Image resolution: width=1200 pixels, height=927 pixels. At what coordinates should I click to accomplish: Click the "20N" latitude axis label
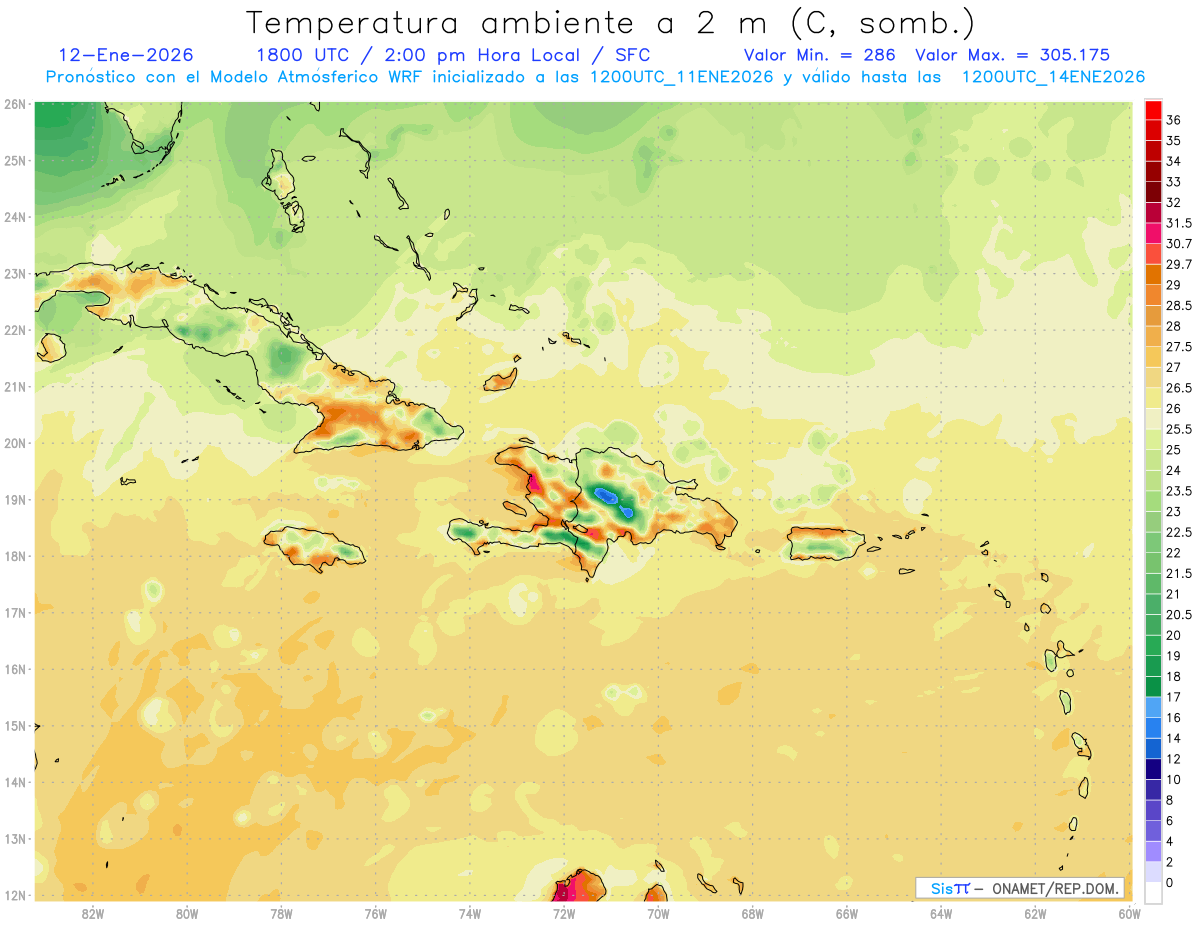click(14, 443)
